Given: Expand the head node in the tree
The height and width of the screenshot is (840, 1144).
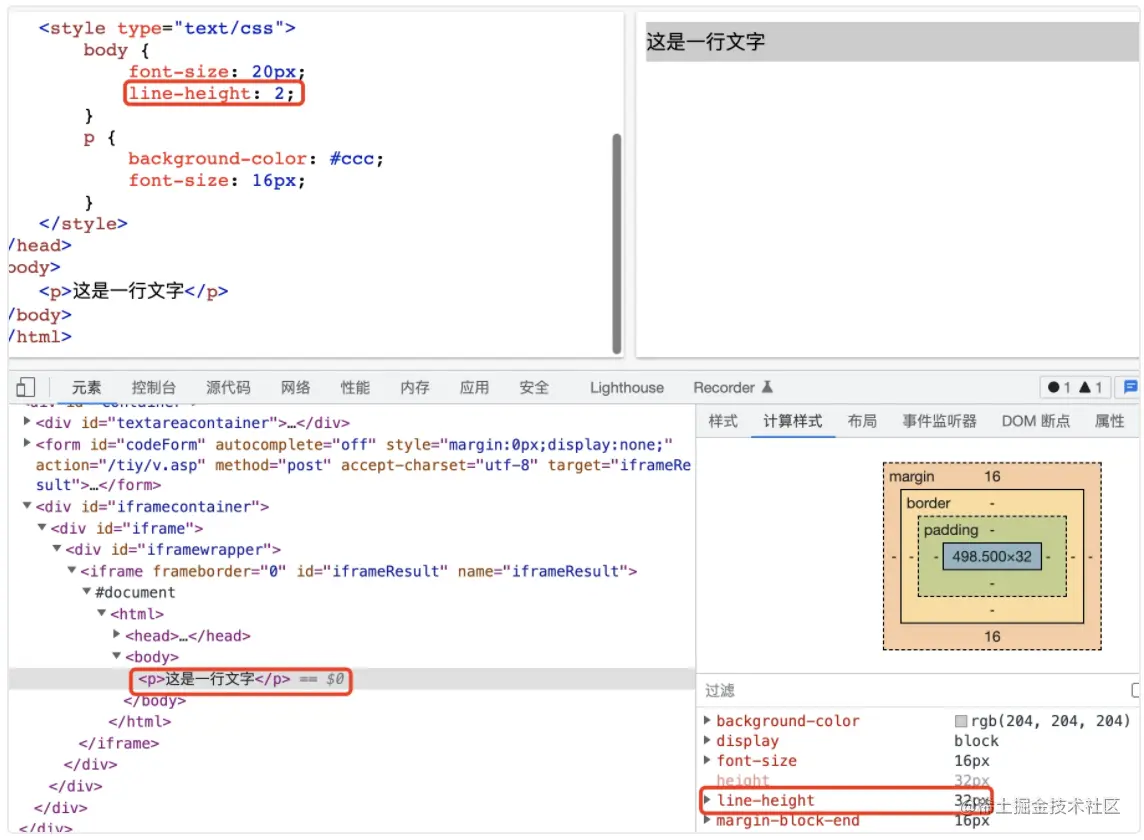Looking at the screenshot, I should 117,634.
